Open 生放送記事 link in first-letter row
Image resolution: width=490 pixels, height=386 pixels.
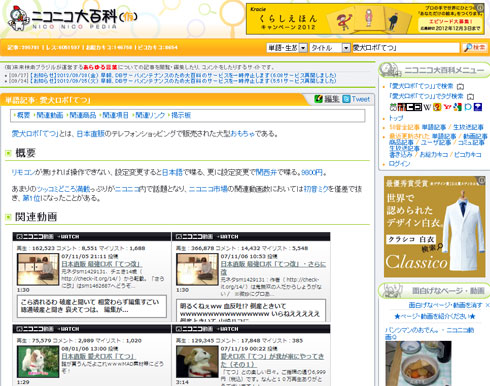[468, 127]
